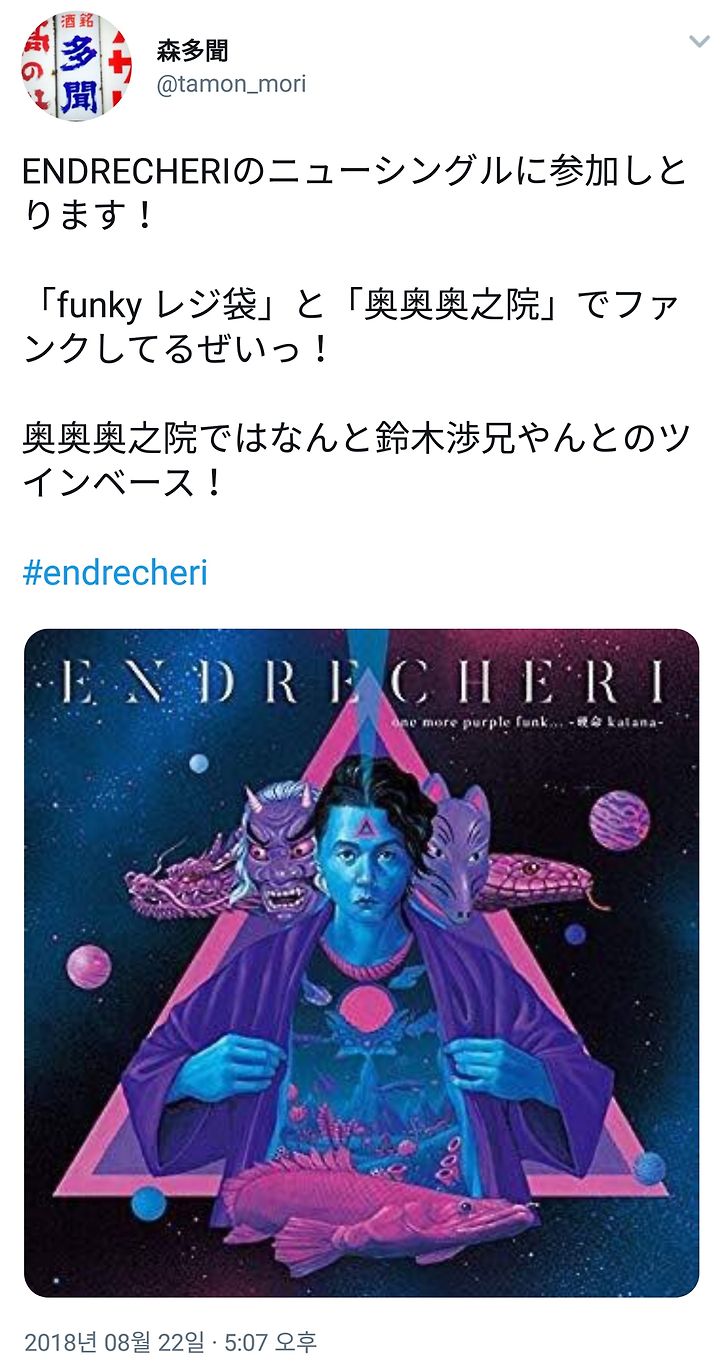Open the ENDRECHERI album cover image
Viewport: 720px width, 1361px height.
coord(361,963)
